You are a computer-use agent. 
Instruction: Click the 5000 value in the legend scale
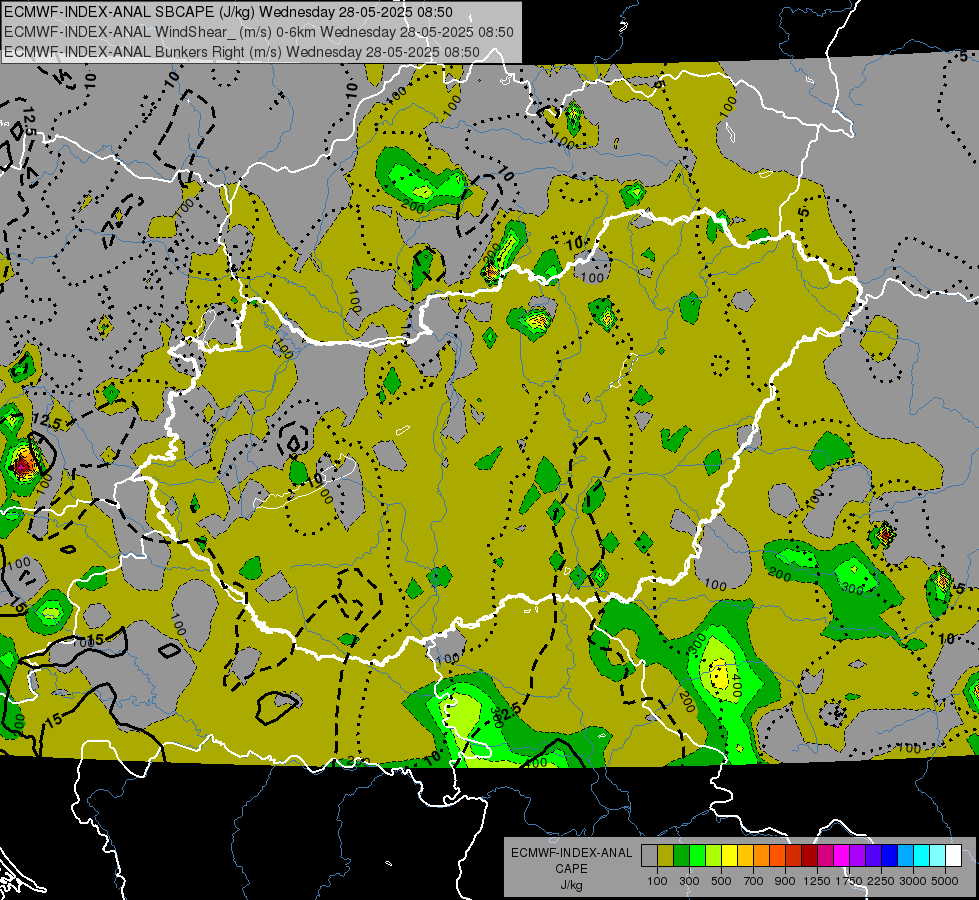(945, 881)
